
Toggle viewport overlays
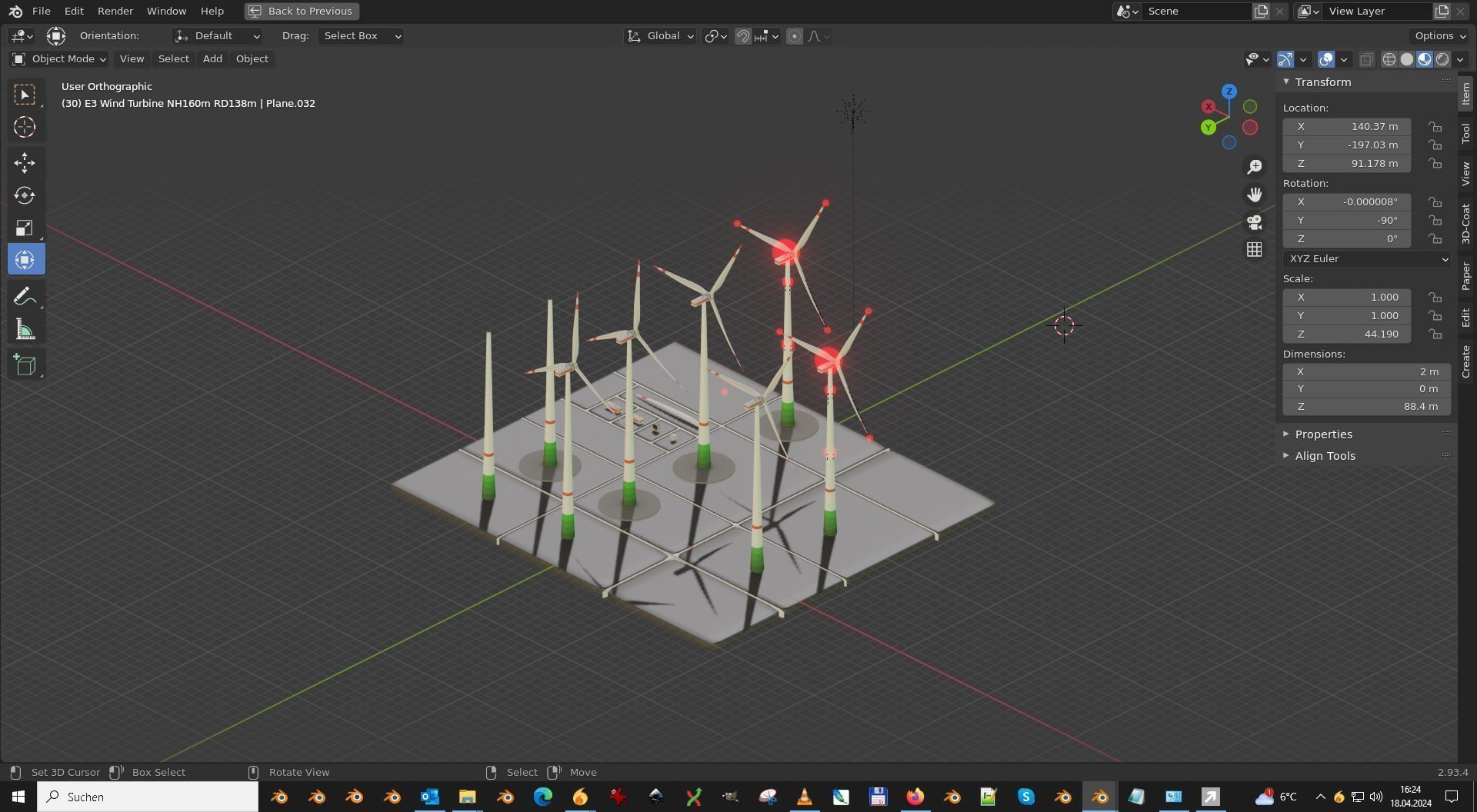pos(1326,59)
